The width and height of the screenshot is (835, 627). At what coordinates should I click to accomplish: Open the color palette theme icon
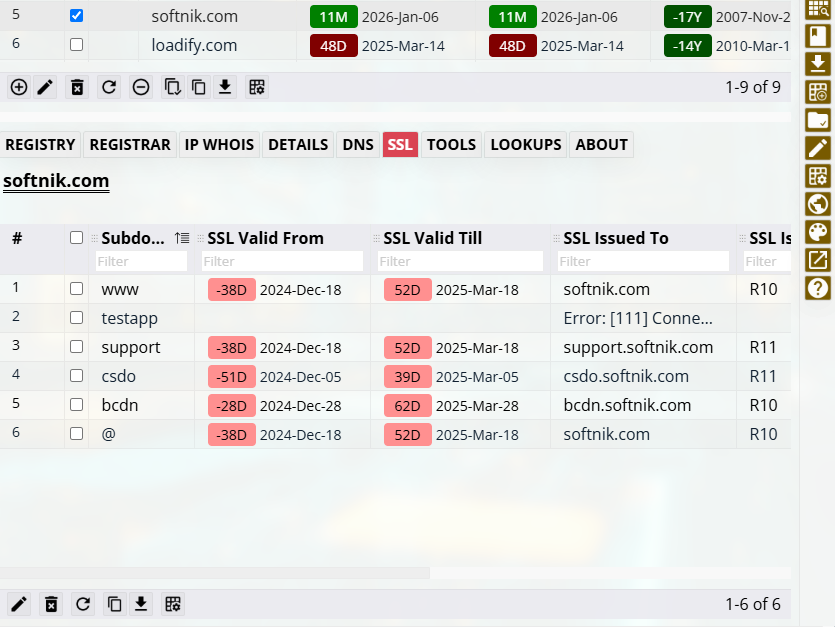tap(818, 232)
